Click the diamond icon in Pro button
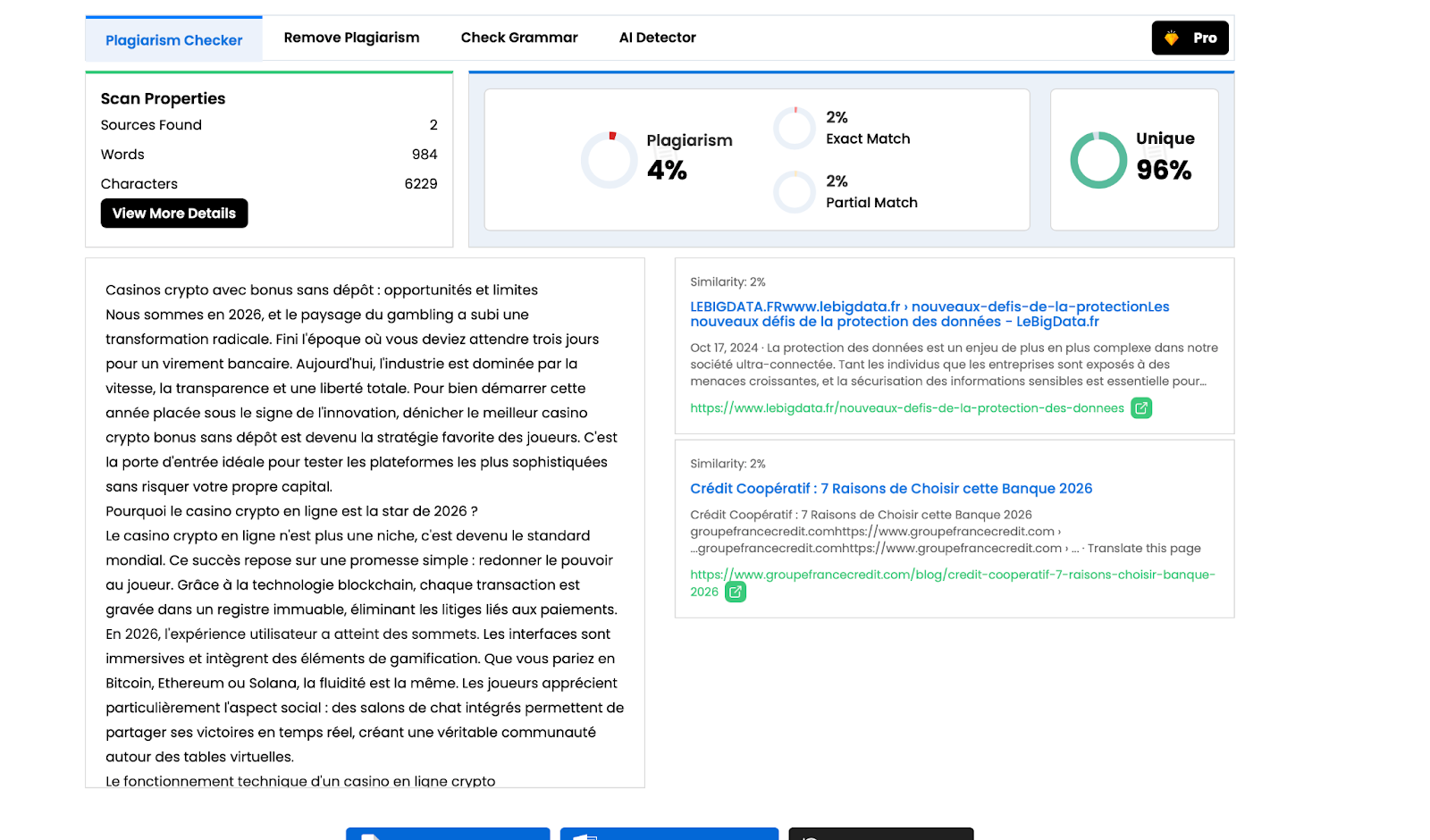 pyautogui.click(x=1171, y=38)
